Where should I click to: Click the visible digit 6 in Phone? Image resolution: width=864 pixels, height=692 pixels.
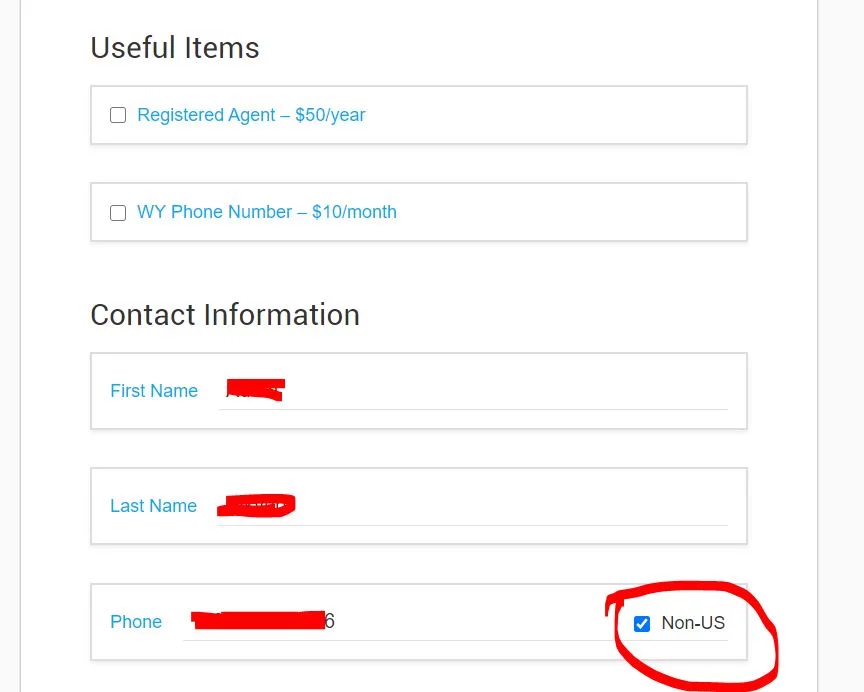point(330,622)
